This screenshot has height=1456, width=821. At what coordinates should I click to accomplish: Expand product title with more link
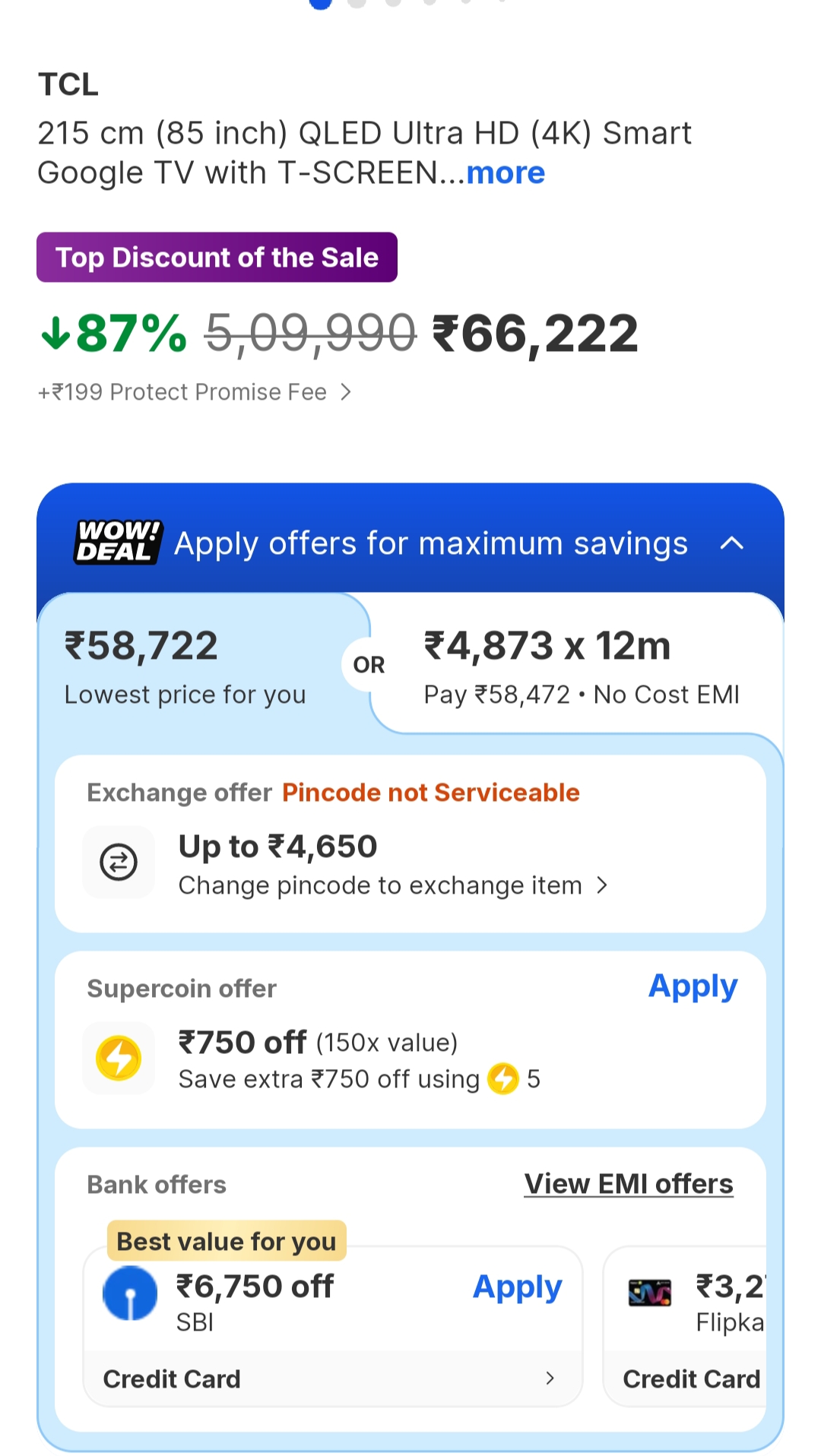point(506,173)
